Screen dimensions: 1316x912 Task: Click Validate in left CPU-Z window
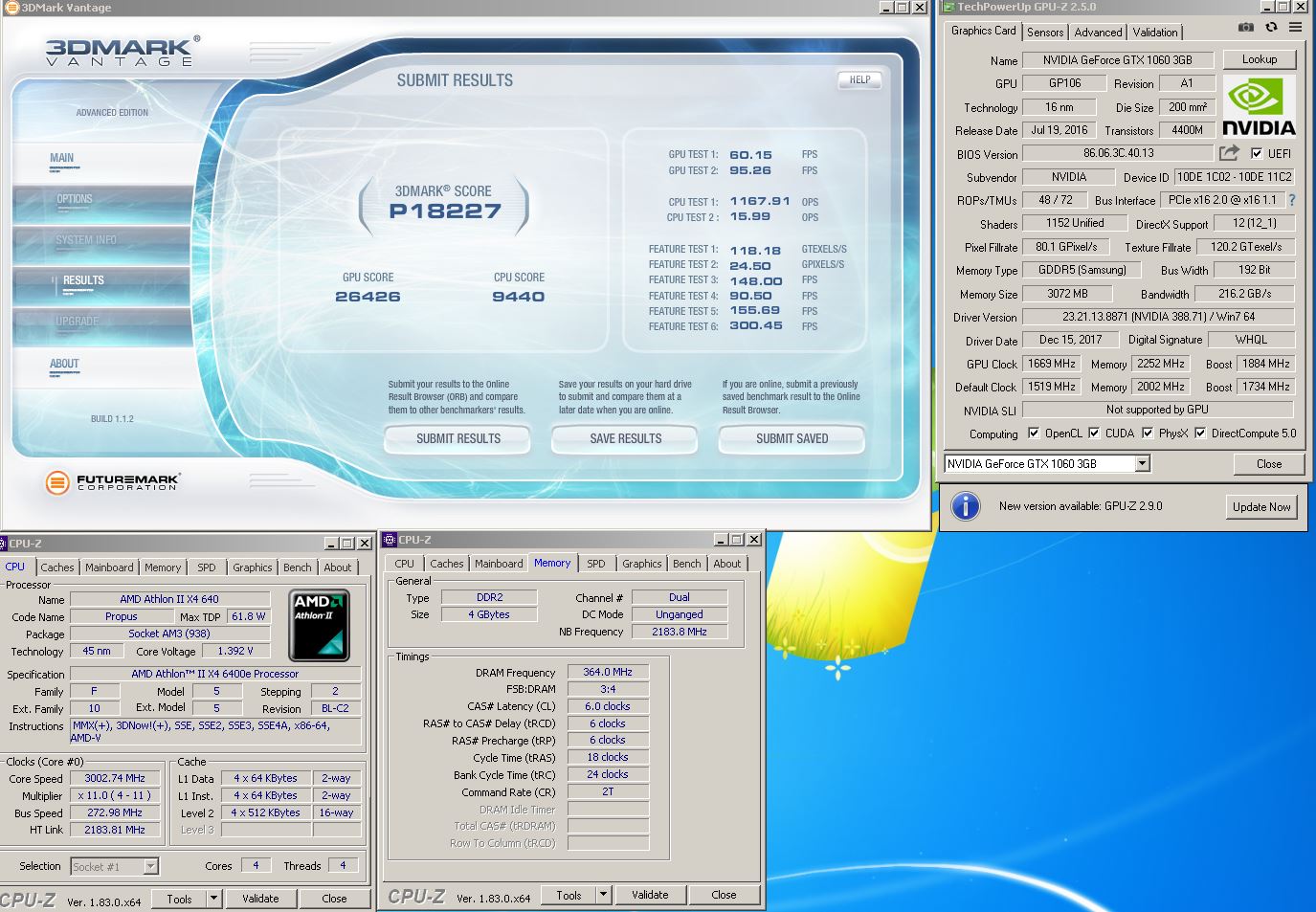[260, 899]
